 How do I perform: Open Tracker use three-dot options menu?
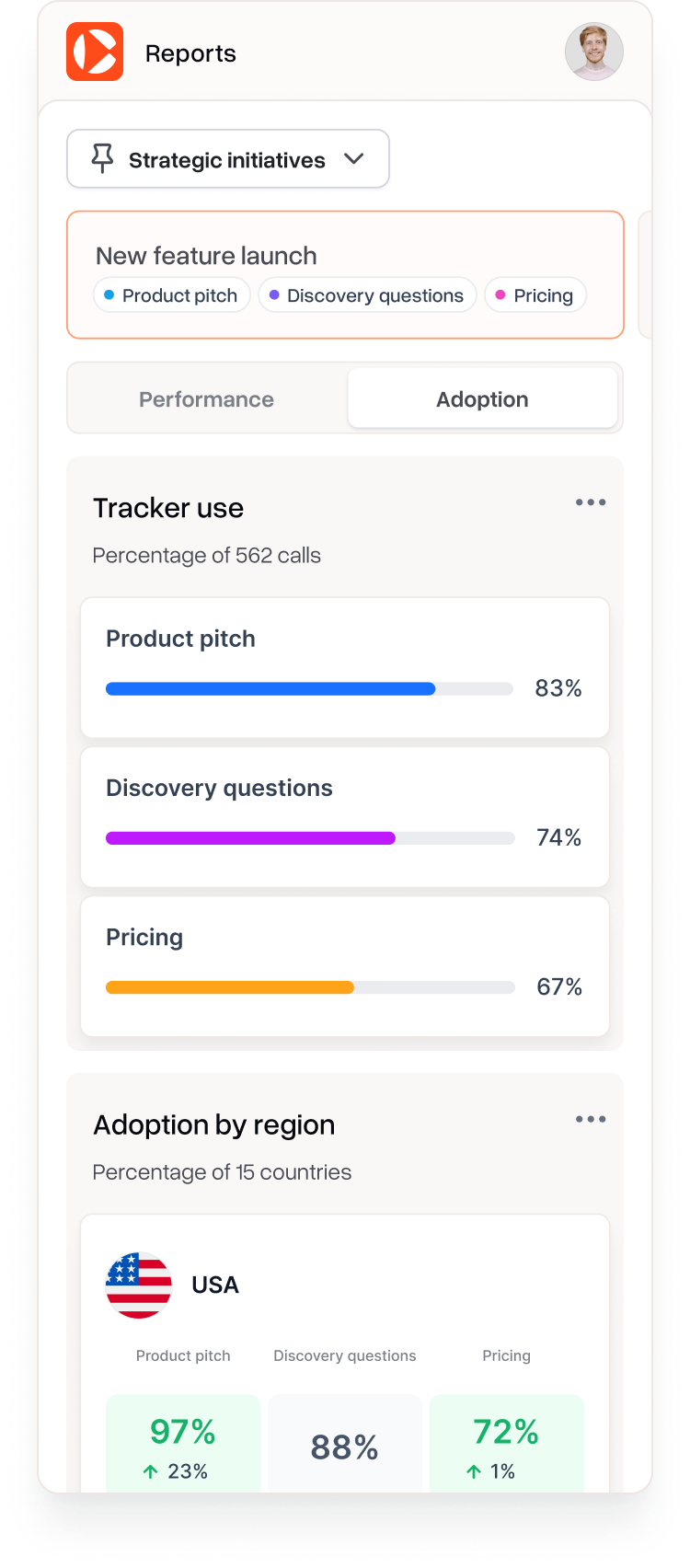pos(591,502)
